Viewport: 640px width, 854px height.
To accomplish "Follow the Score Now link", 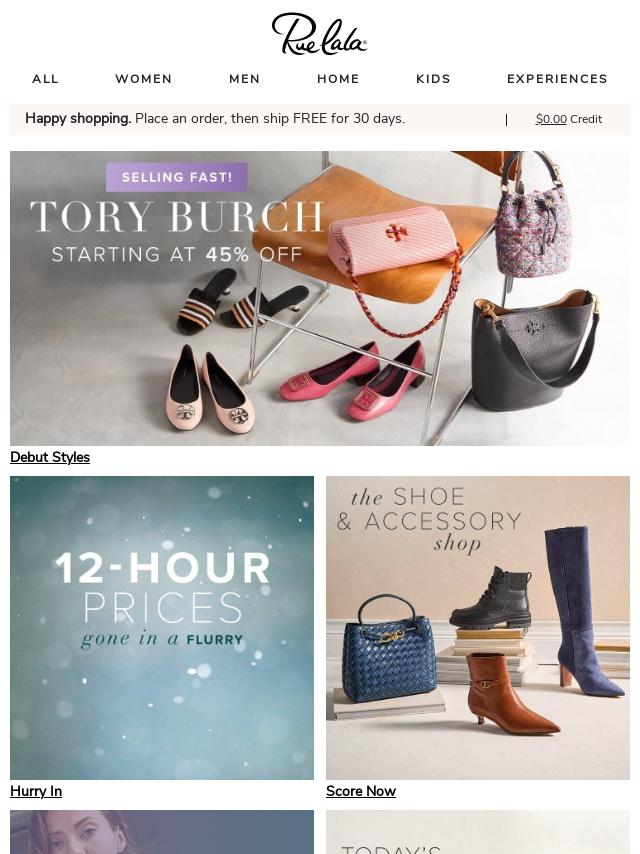I will point(361,791).
